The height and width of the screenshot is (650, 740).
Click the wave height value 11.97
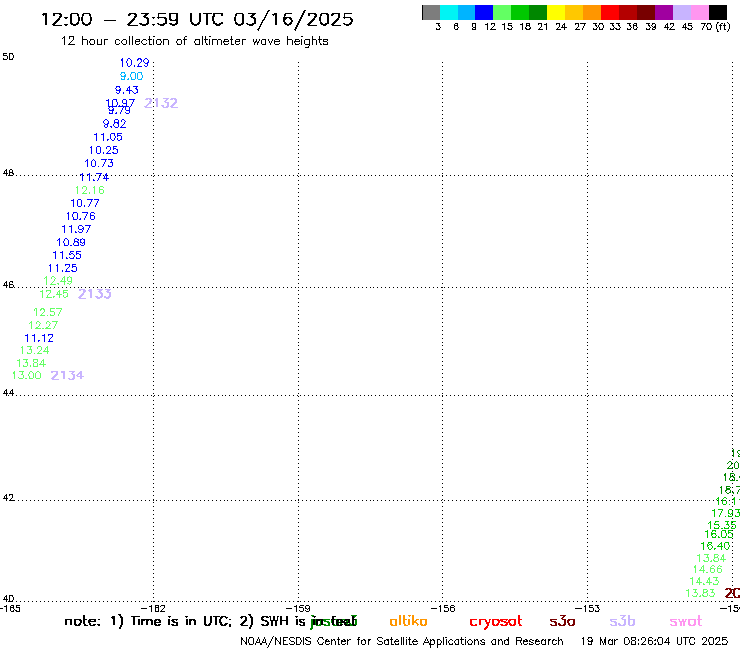76,229
